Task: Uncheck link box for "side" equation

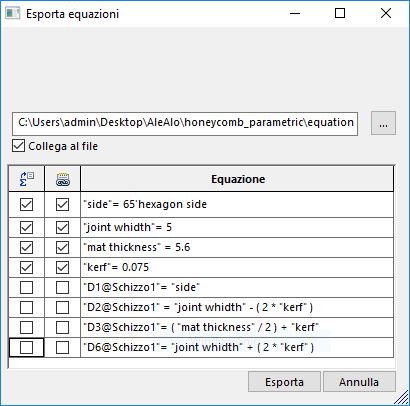Action: [x=62, y=204]
